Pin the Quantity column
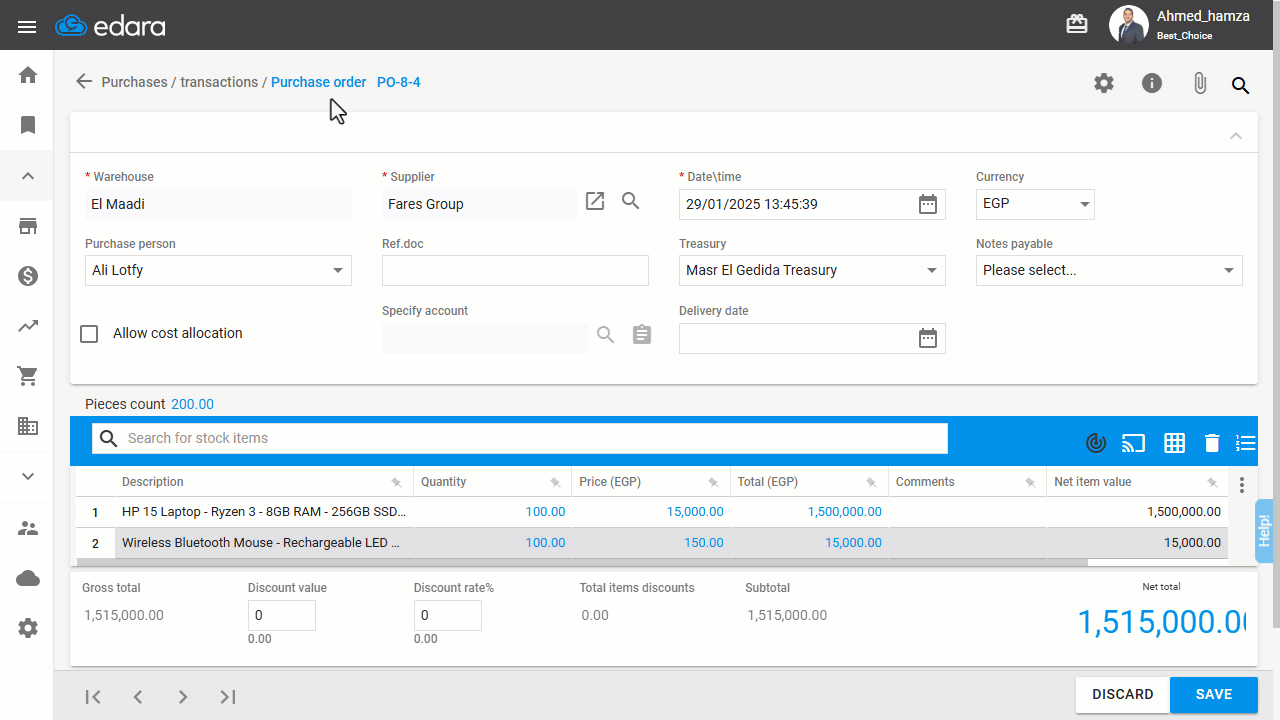This screenshot has height=720, width=1280. click(555, 482)
